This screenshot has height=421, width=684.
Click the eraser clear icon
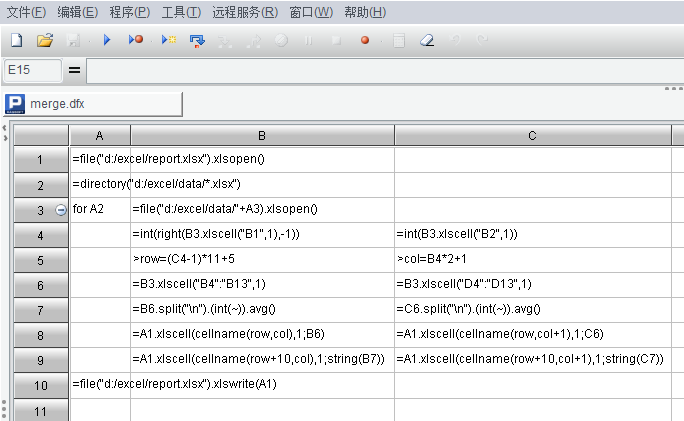point(427,40)
